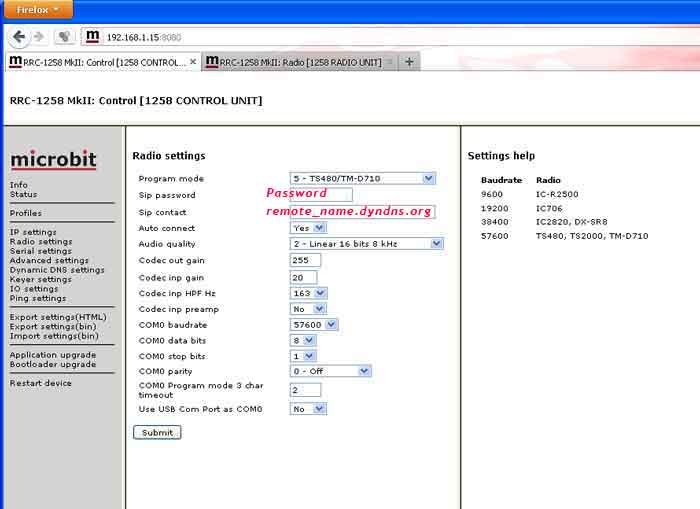Close the 1258 CONTROL tab

tap(193, 62)
